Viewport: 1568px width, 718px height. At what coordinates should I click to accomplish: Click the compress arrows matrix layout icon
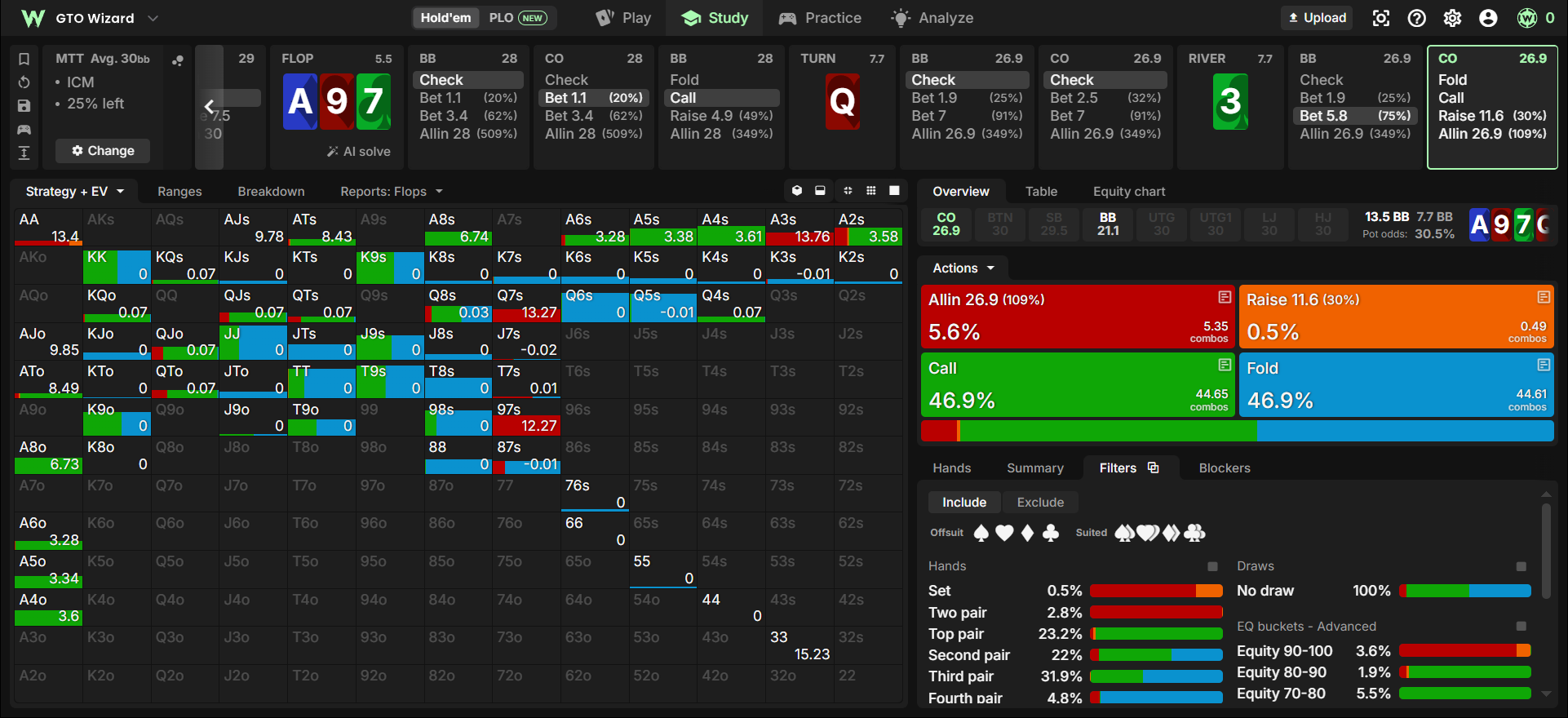click(848, 191)
